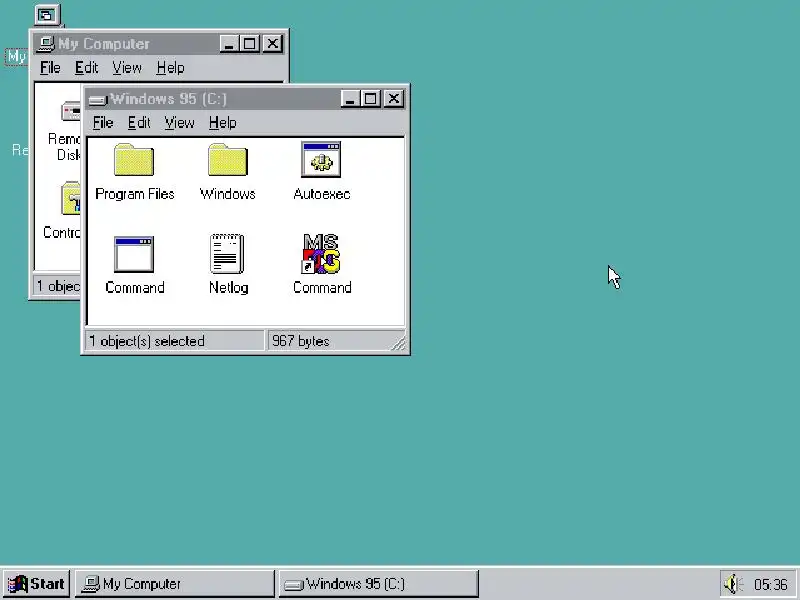
Task: Select the Removable Disk icon in My Computer
Action: 71,111
